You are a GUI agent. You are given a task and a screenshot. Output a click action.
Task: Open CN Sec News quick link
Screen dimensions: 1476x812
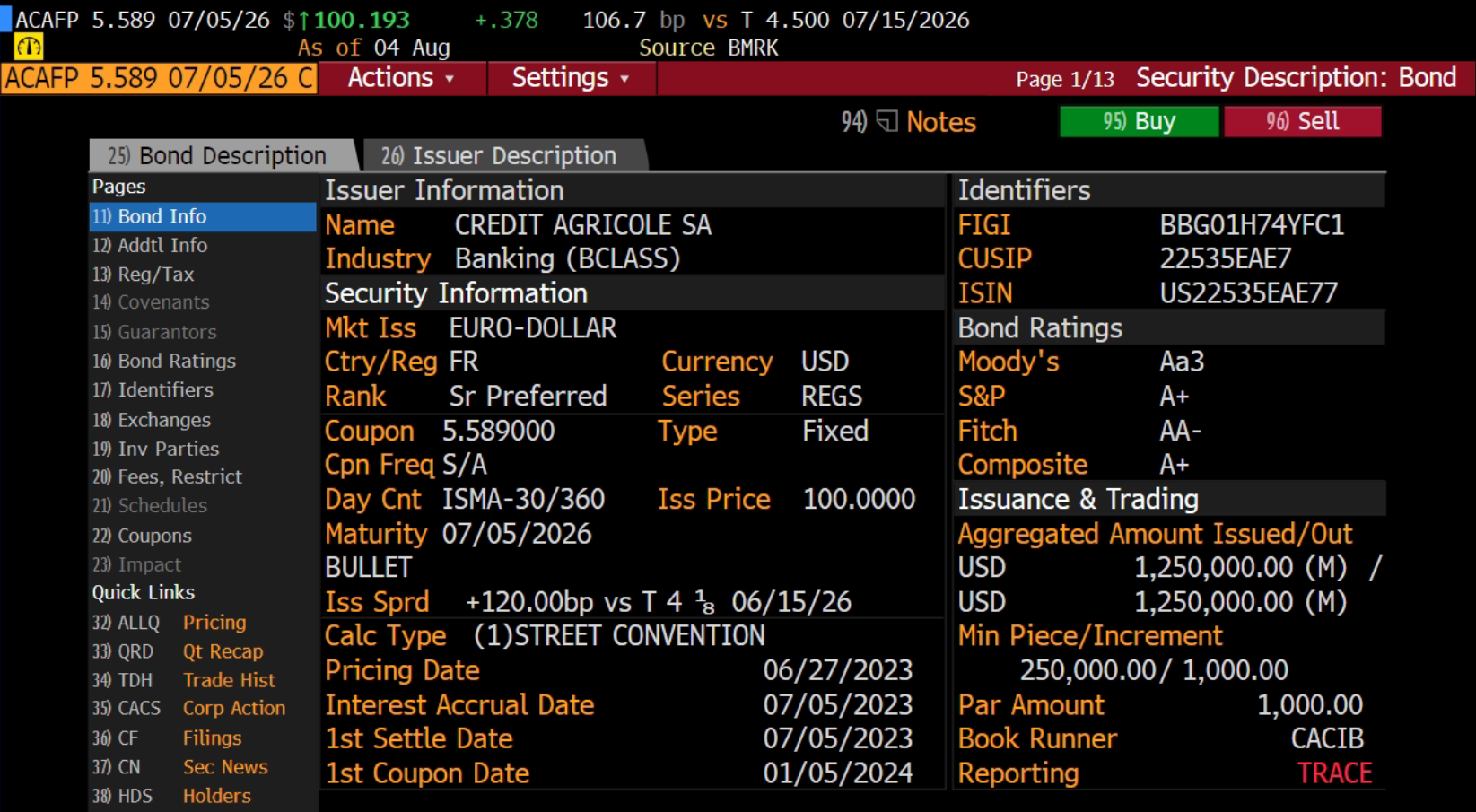[179, 767]
